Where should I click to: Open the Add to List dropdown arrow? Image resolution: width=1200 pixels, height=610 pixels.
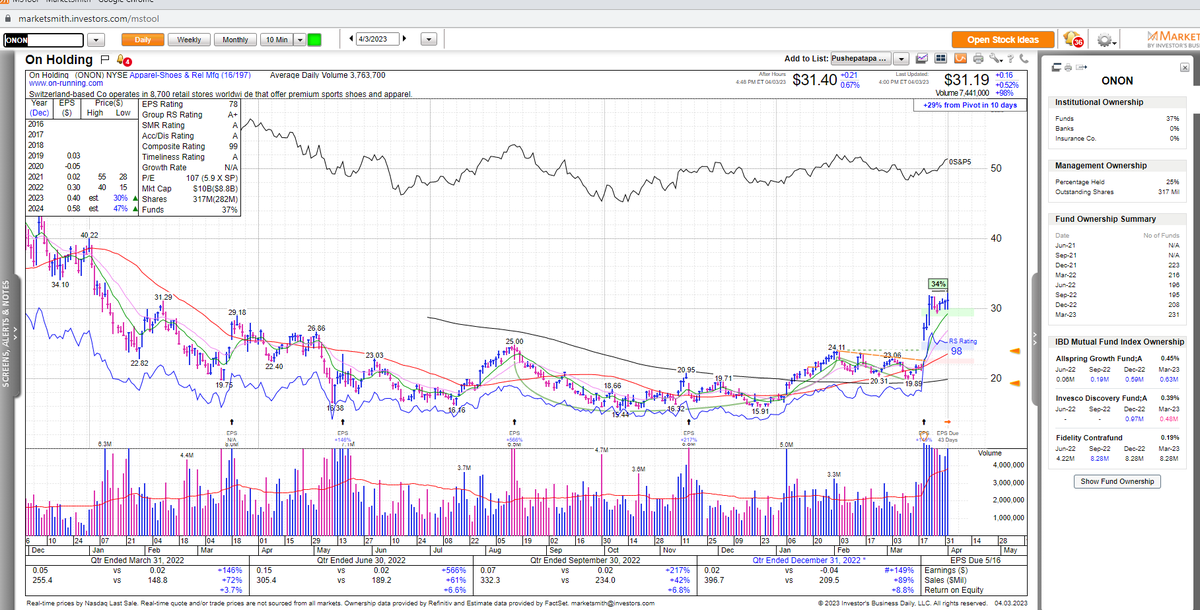point(901,59)
